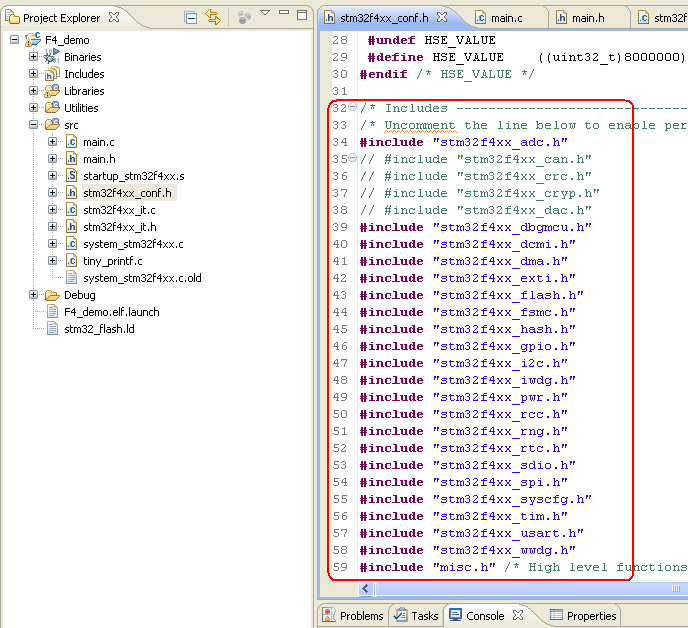688x628 pixels.
Task: Select F4_demo.elf.launch in the tree
Action: (111, 312)
